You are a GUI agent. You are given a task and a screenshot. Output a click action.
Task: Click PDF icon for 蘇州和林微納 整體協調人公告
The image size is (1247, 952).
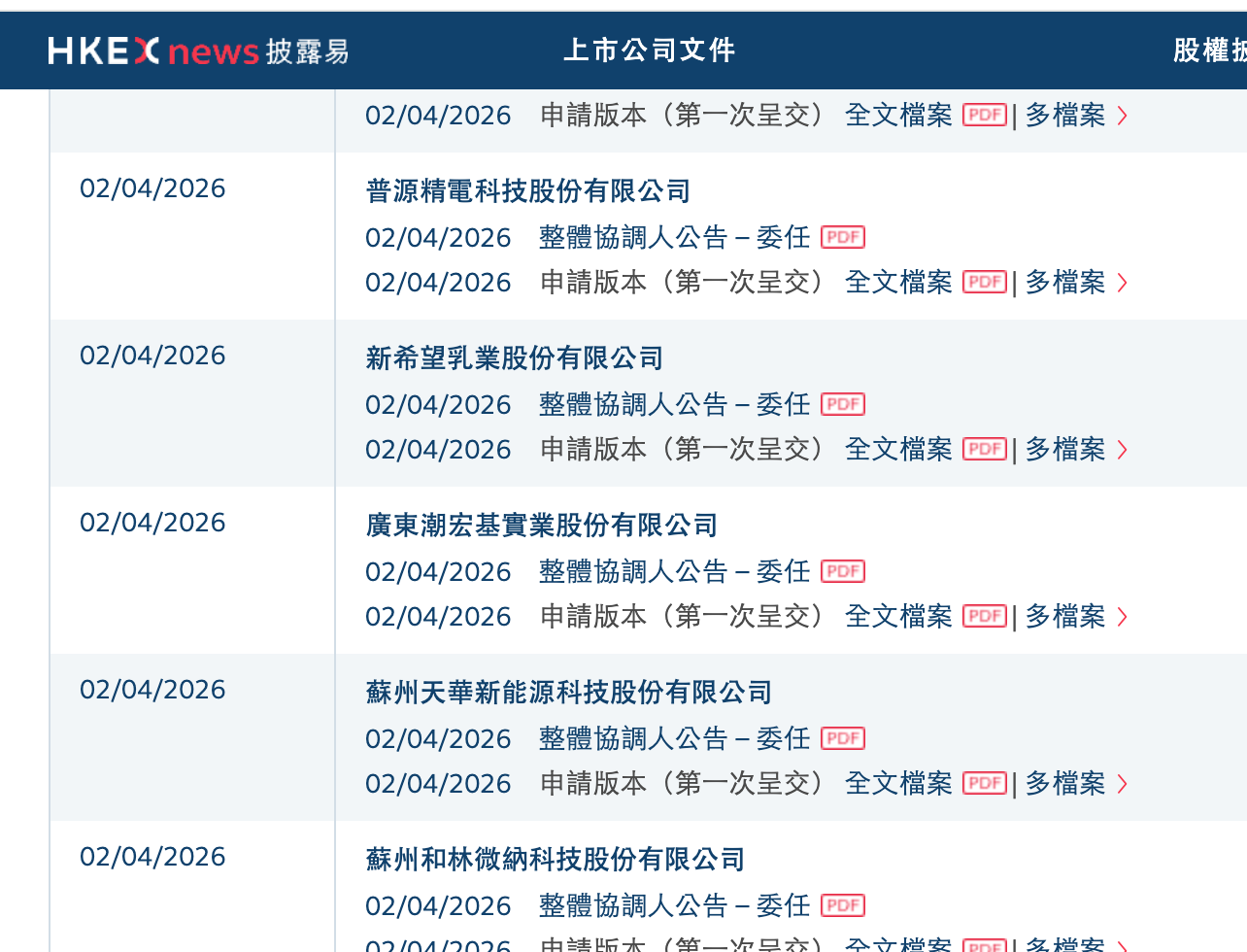(x=842, y=905)
